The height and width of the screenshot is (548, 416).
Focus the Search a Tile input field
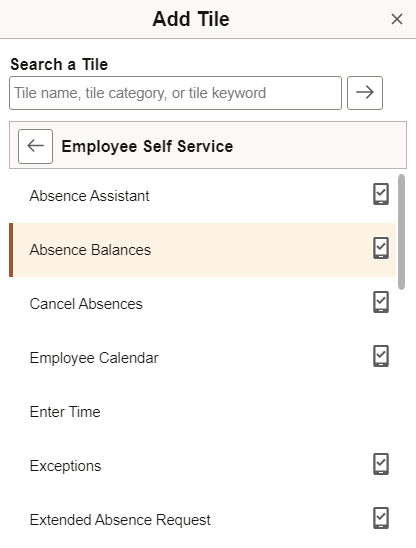tap(175, 93)
